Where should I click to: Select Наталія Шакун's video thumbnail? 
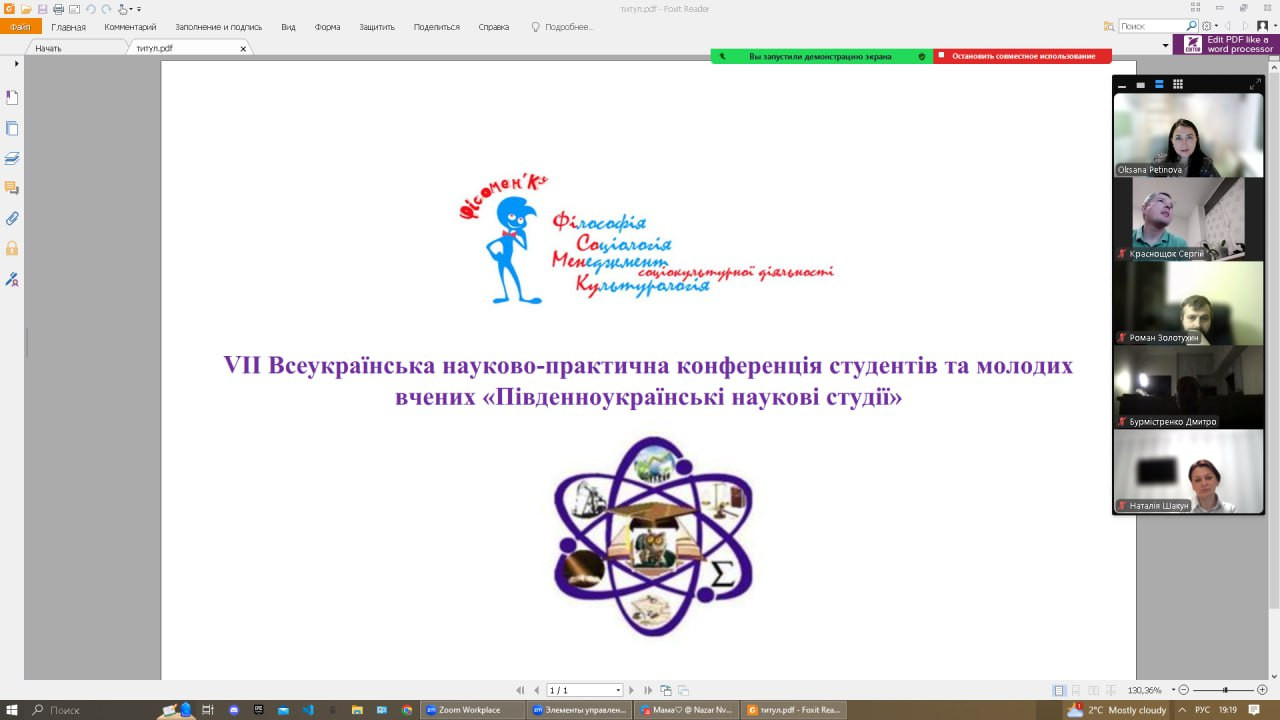click(1188, 471)
